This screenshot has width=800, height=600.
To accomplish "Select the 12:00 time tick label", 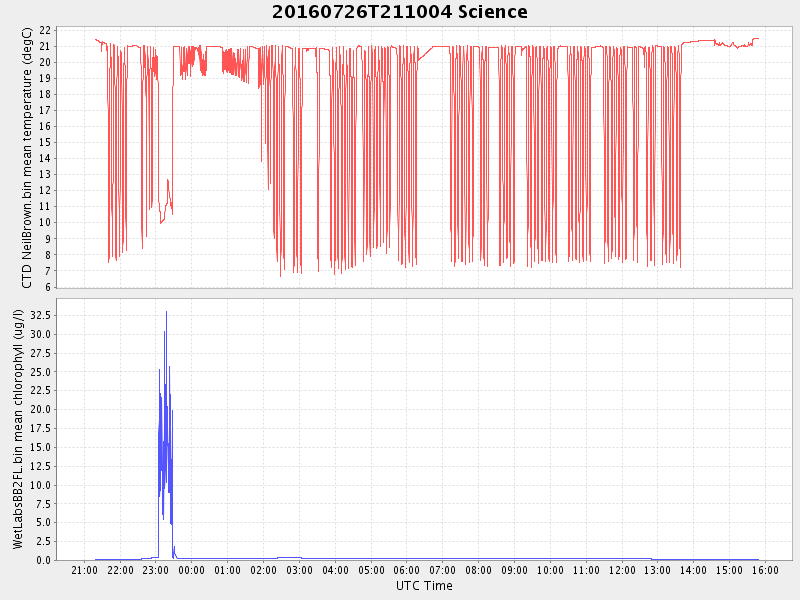I will [622, 570].
